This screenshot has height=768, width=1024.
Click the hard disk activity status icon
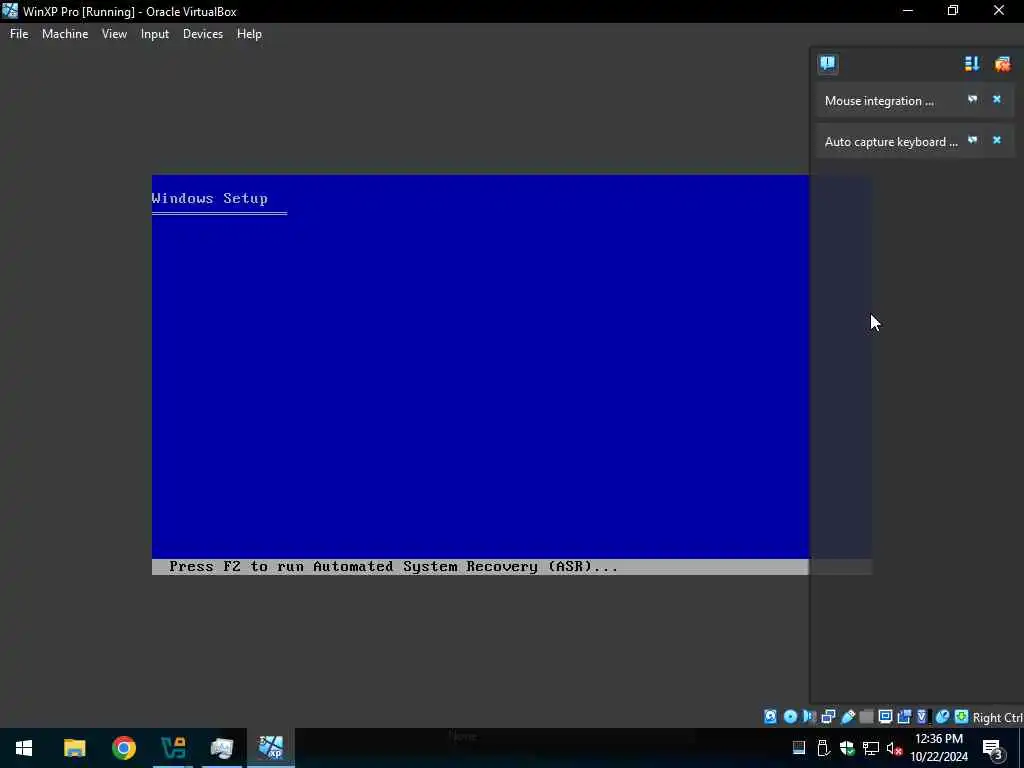click(771, 717)
